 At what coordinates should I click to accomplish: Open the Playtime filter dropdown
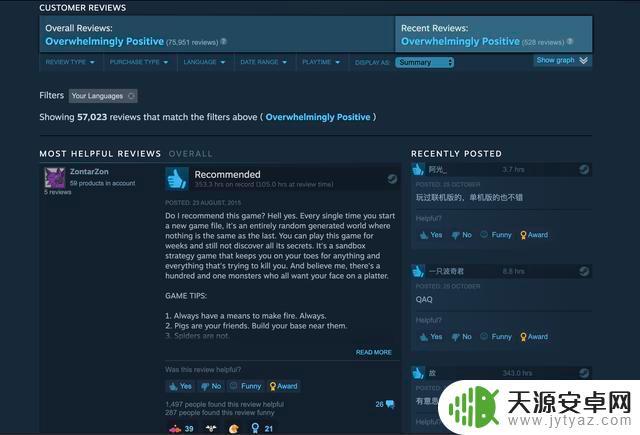321,62
